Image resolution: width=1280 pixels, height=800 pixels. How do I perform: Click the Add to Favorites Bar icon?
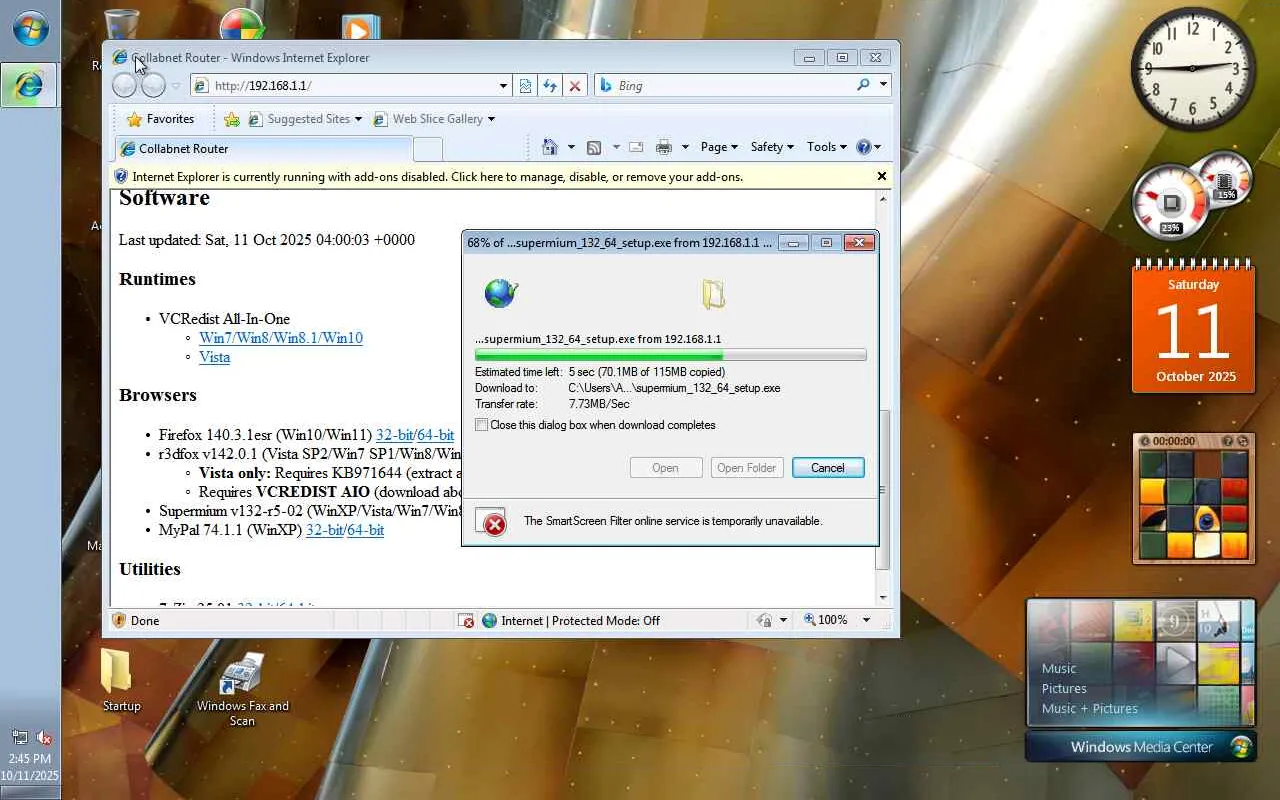[232, 119]
